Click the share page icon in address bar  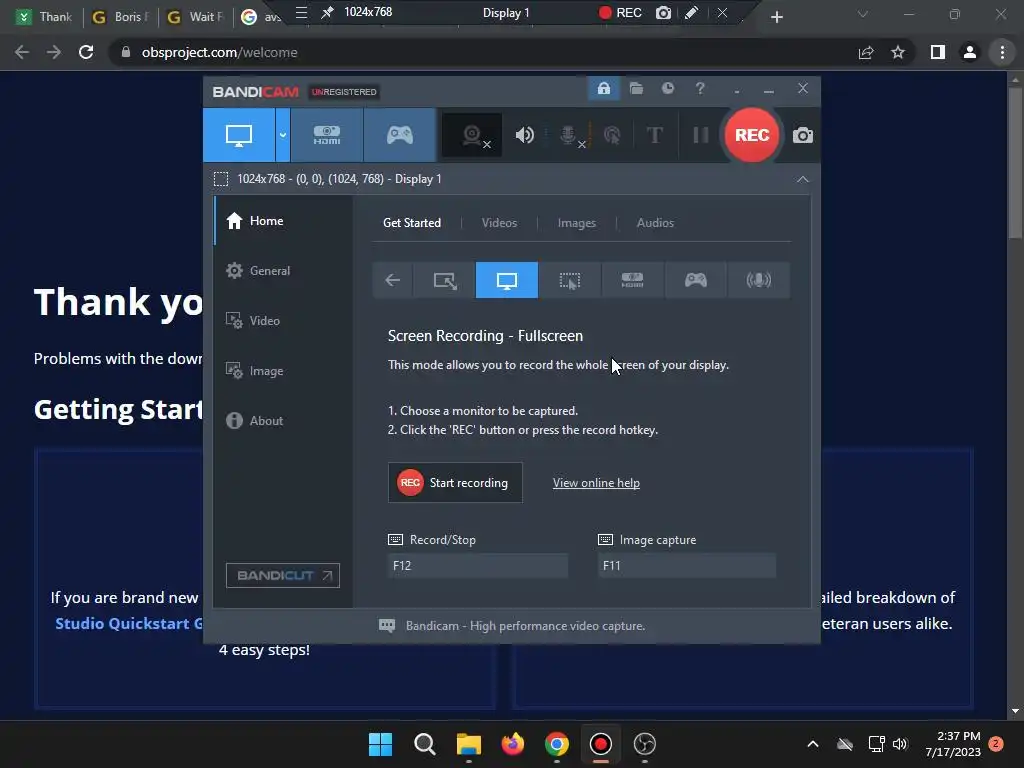866,52
